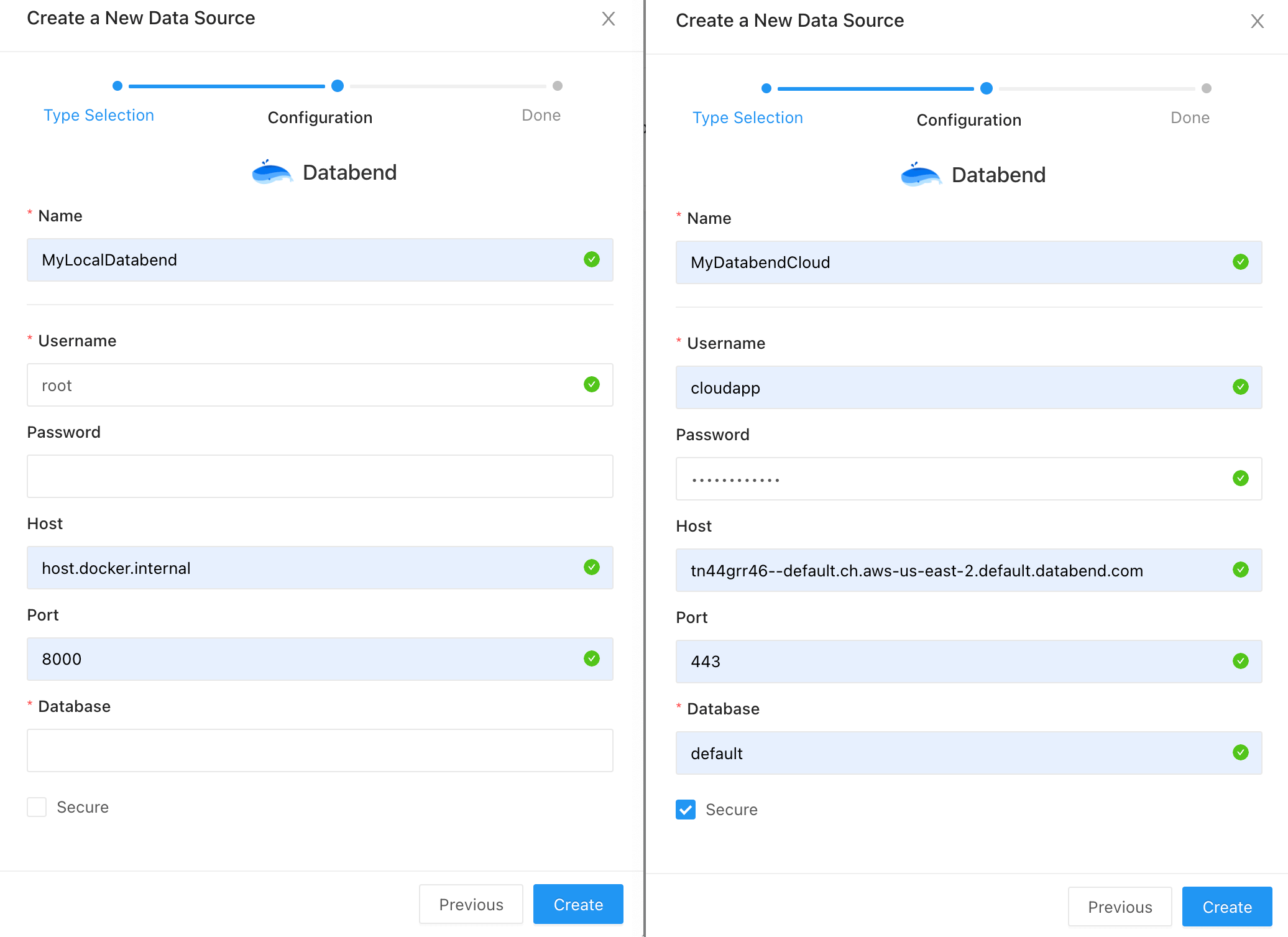Click the Secure label text in right dialog
The width and height of the screenshot is (1288, 937).
pos(732,810)
